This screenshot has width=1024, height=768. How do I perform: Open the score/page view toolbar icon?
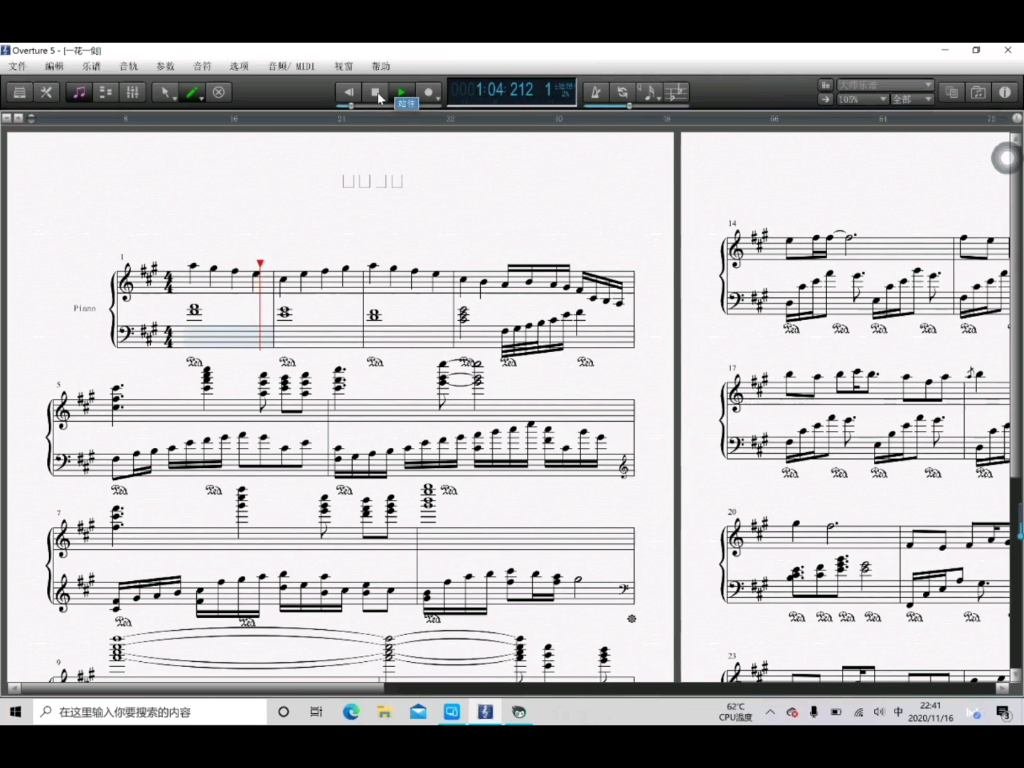click(20, 92)
